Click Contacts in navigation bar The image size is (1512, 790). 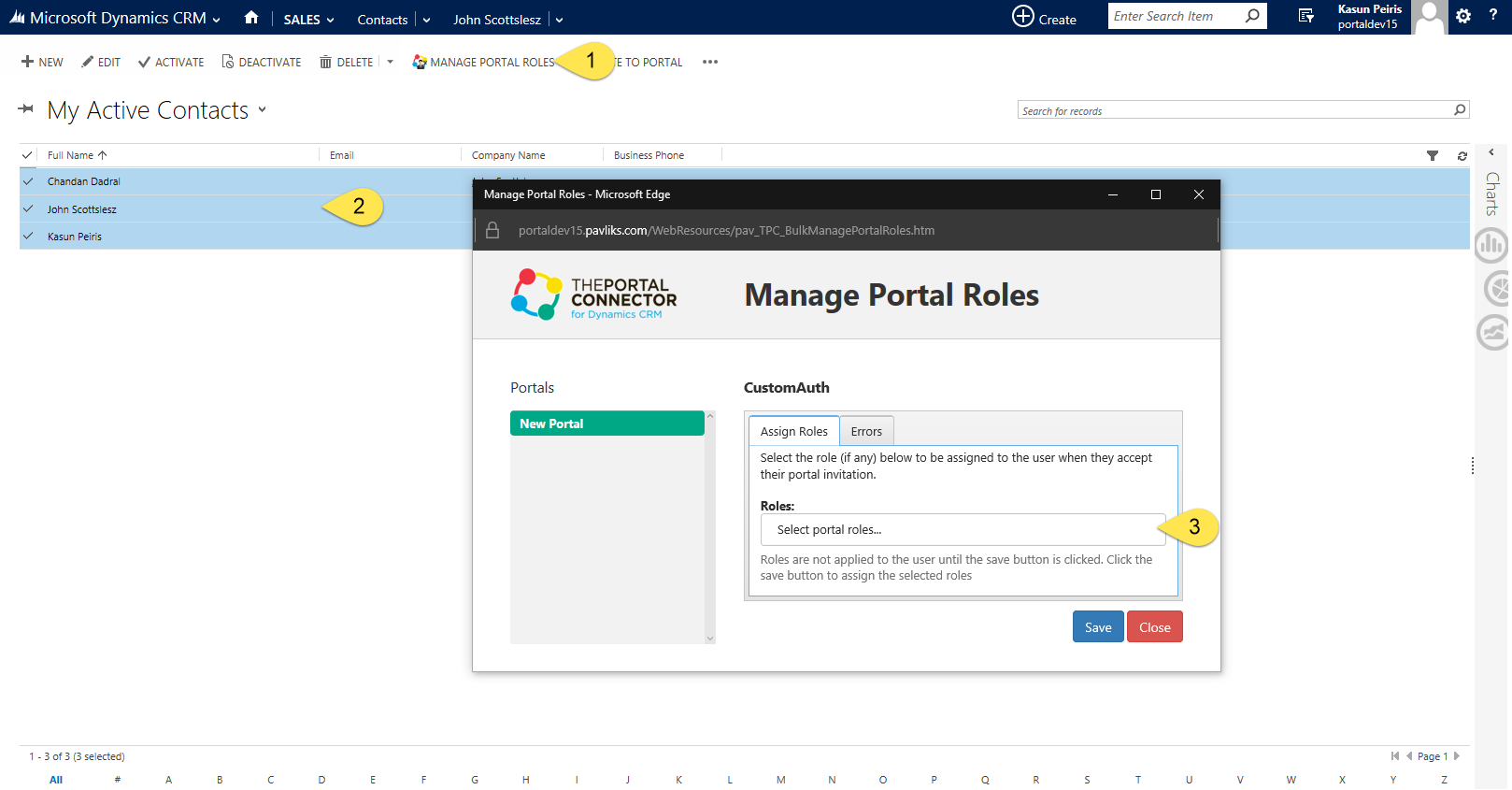pos(382,20)
